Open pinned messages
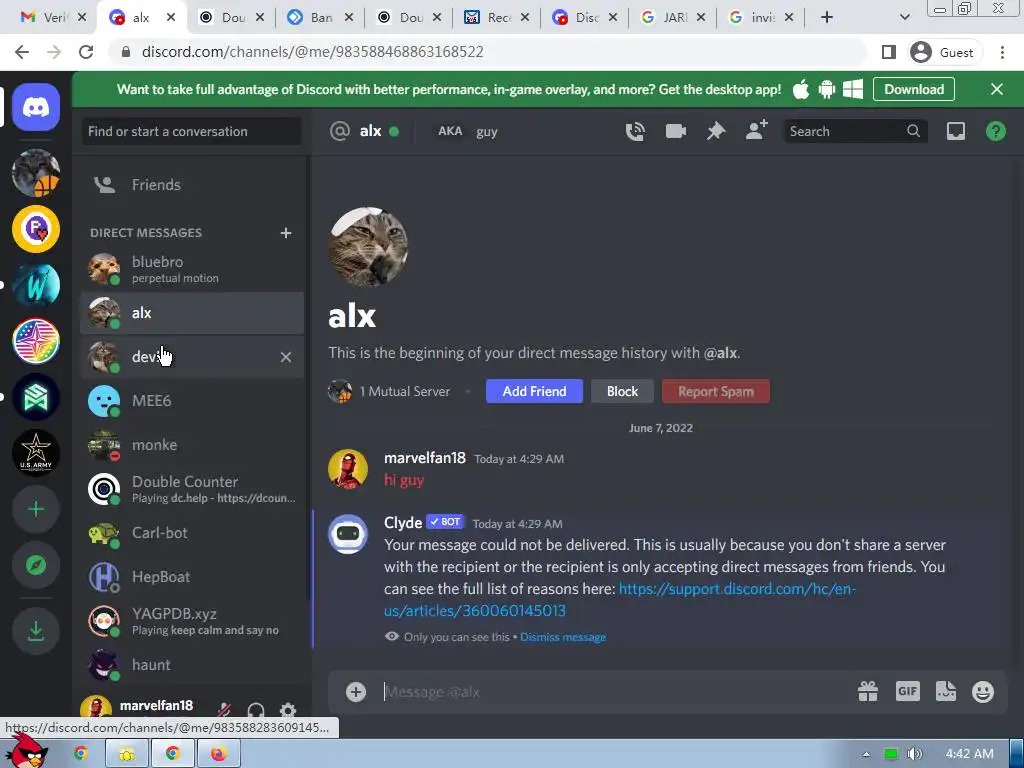This screenshot has width=1024, height=768. pos(716,131)
